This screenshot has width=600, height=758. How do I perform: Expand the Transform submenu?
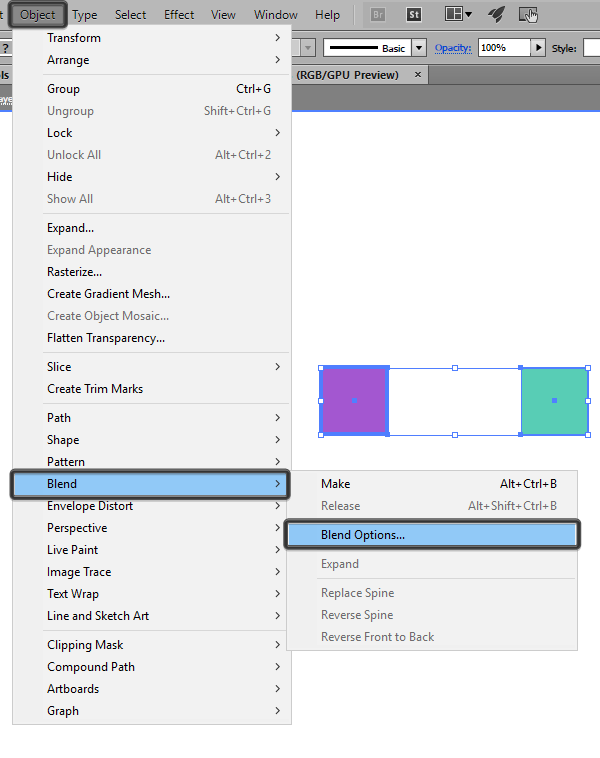(x=152, y=38)
